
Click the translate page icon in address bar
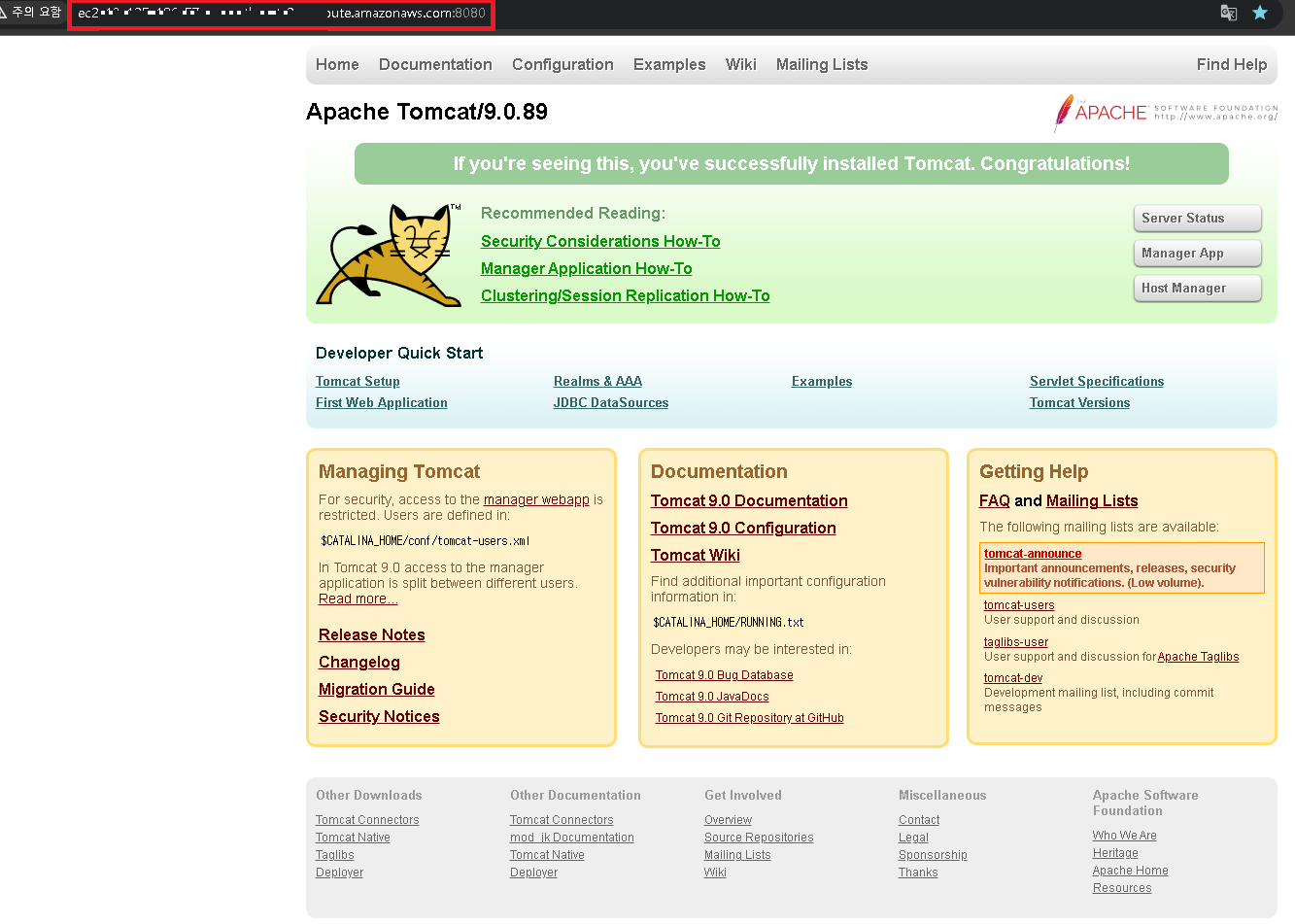click(x=1229, y=13)
